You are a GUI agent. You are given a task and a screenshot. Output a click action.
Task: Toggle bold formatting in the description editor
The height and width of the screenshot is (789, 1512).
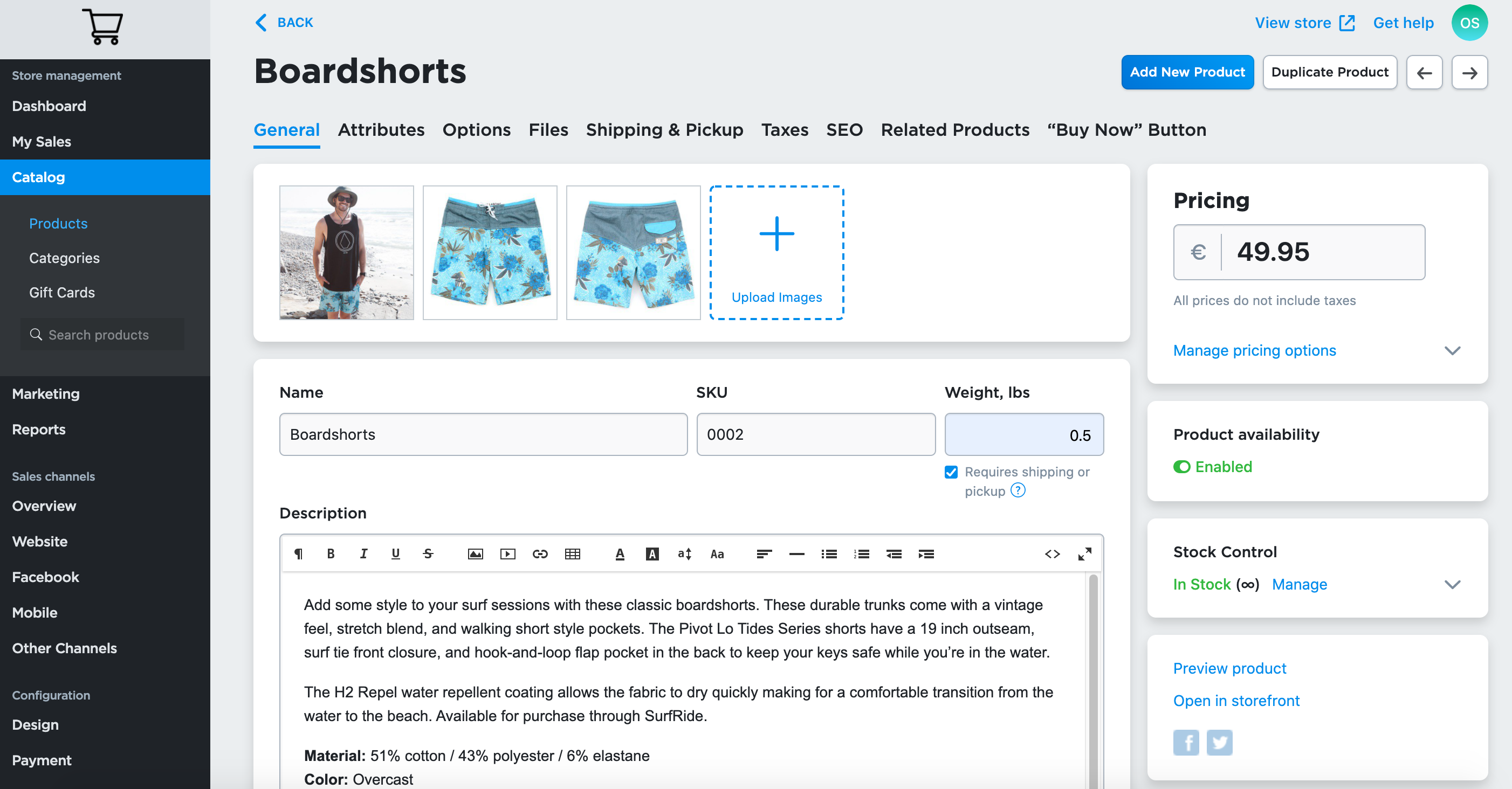(x=331, y=554)
